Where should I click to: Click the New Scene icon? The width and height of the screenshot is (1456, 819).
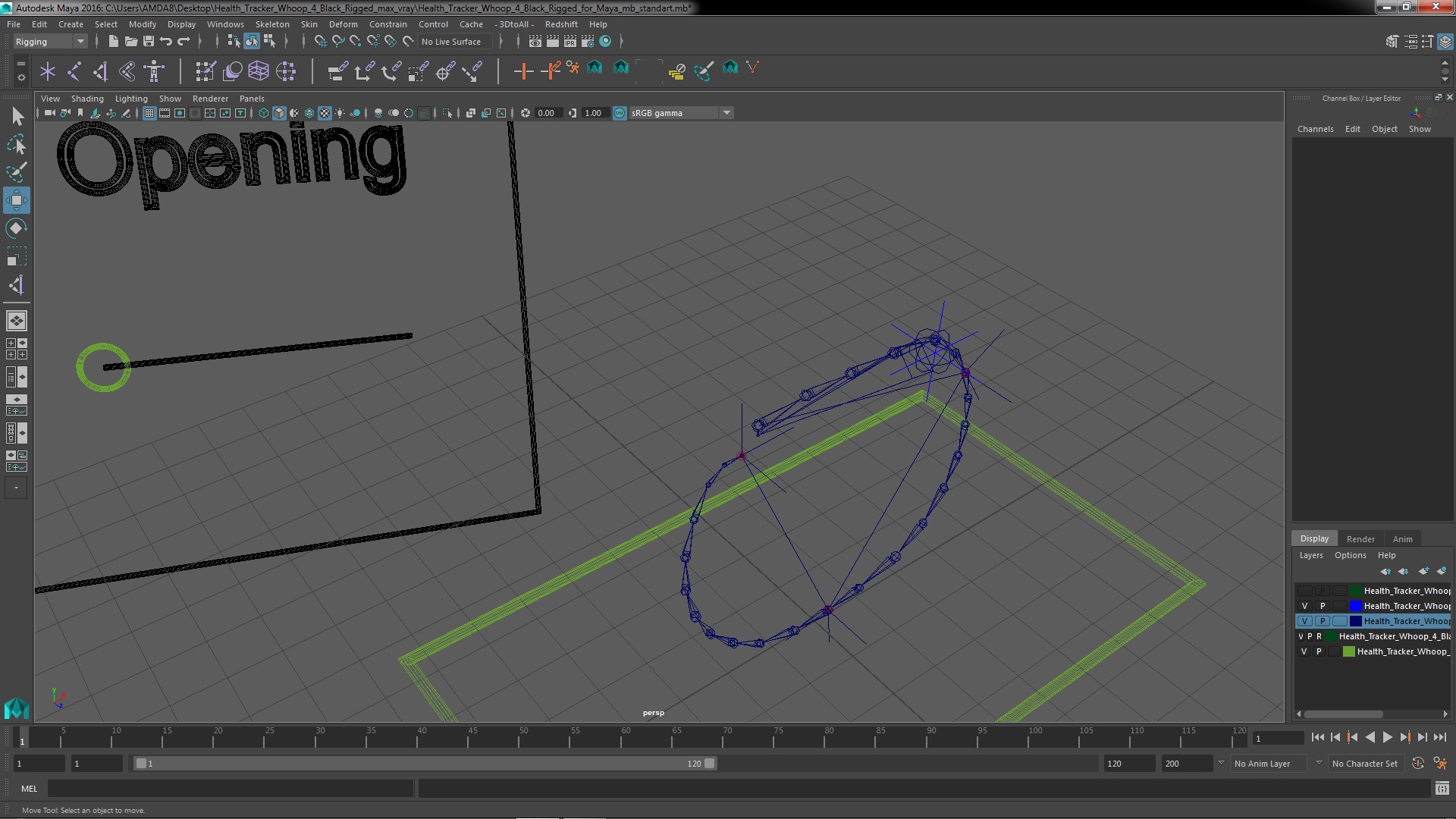pos(113,42)
